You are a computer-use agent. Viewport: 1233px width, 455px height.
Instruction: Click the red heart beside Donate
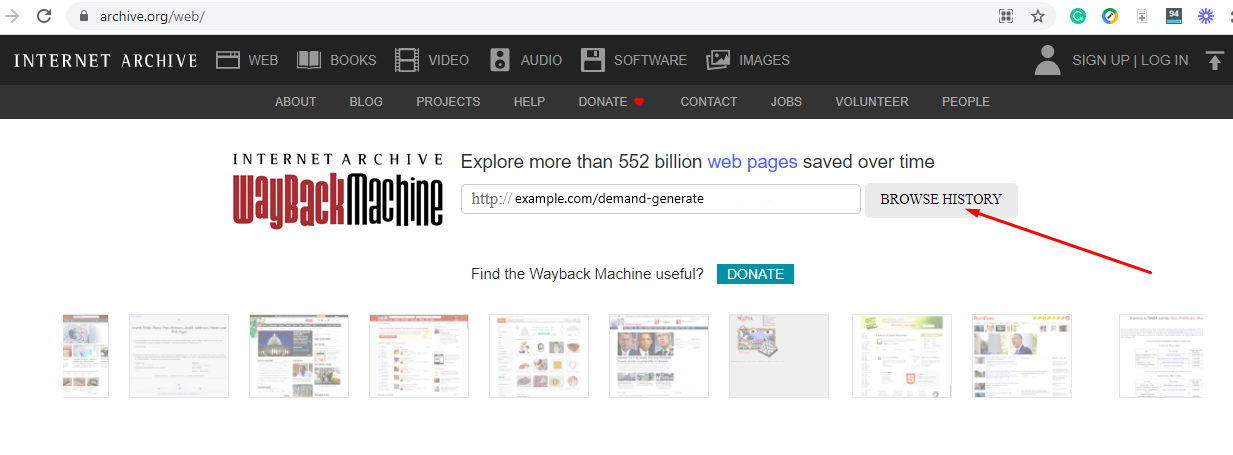639,102
